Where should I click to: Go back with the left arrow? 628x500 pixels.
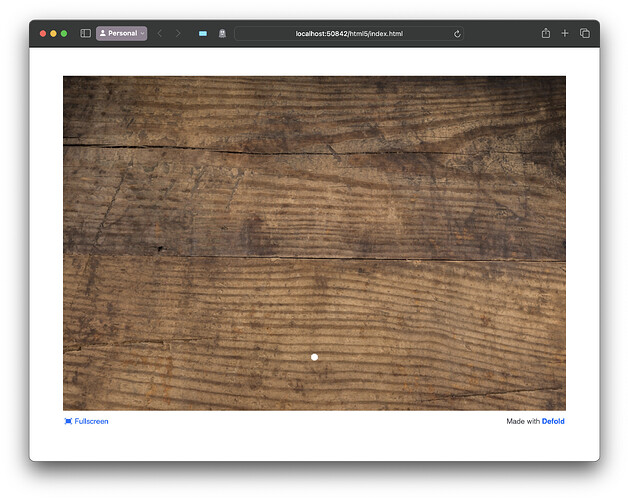(159, 33)
